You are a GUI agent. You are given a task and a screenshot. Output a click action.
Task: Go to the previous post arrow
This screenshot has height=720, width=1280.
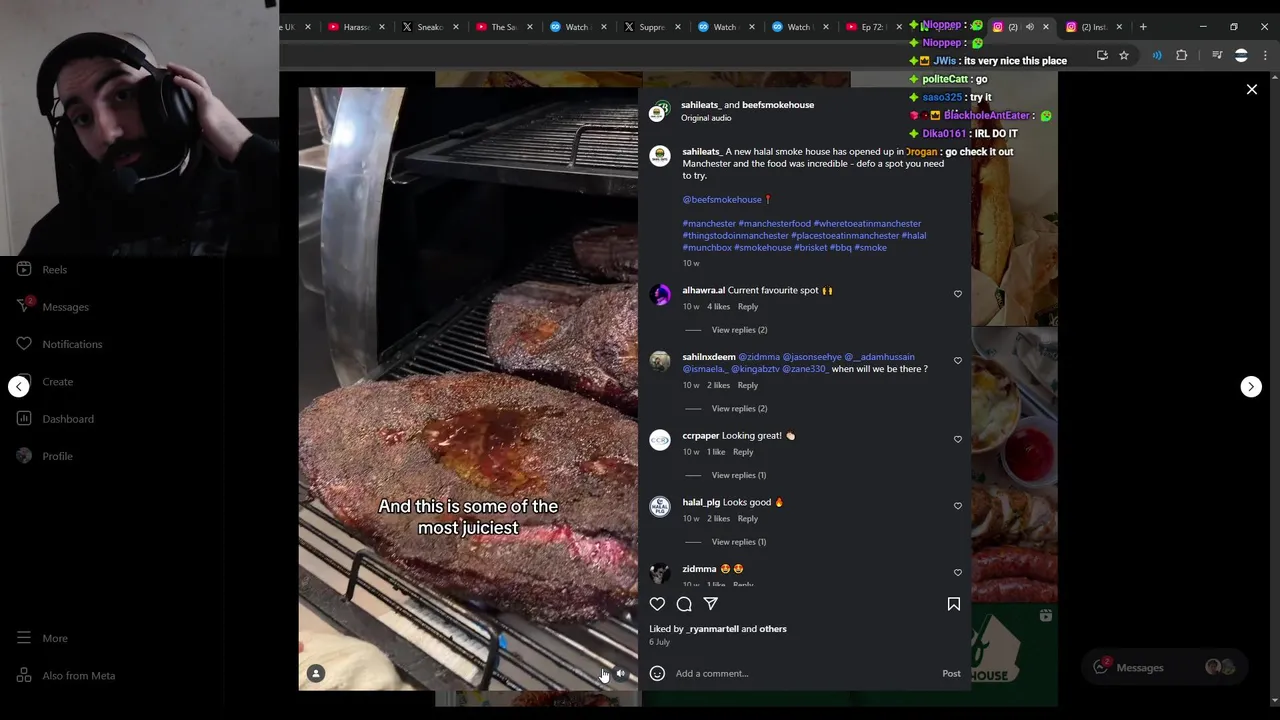[19, 387]
